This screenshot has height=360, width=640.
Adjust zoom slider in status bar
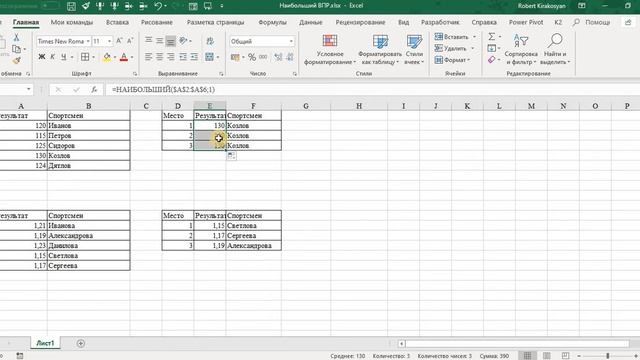(608, 356)
